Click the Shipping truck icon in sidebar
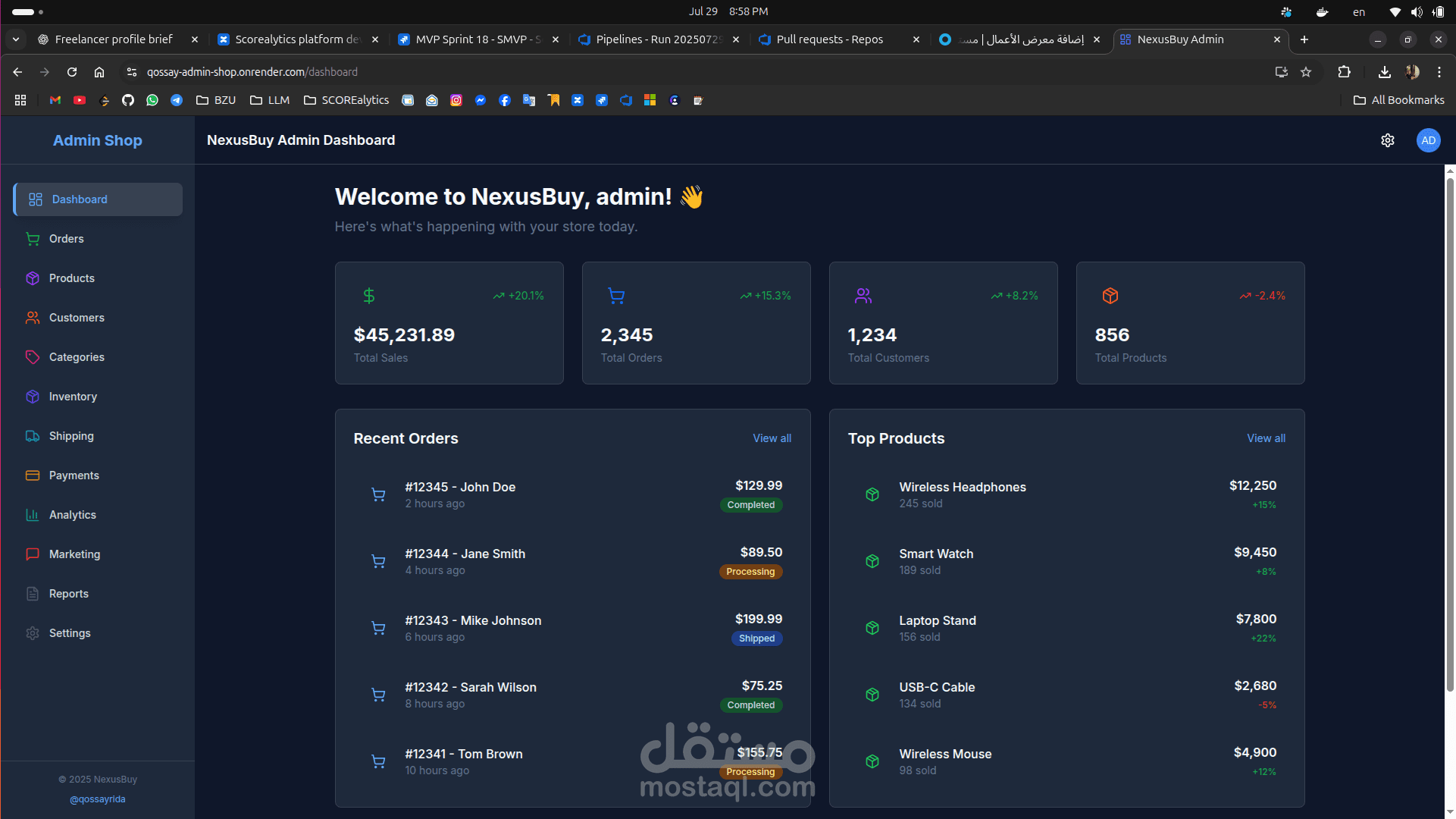 [33, 436]
